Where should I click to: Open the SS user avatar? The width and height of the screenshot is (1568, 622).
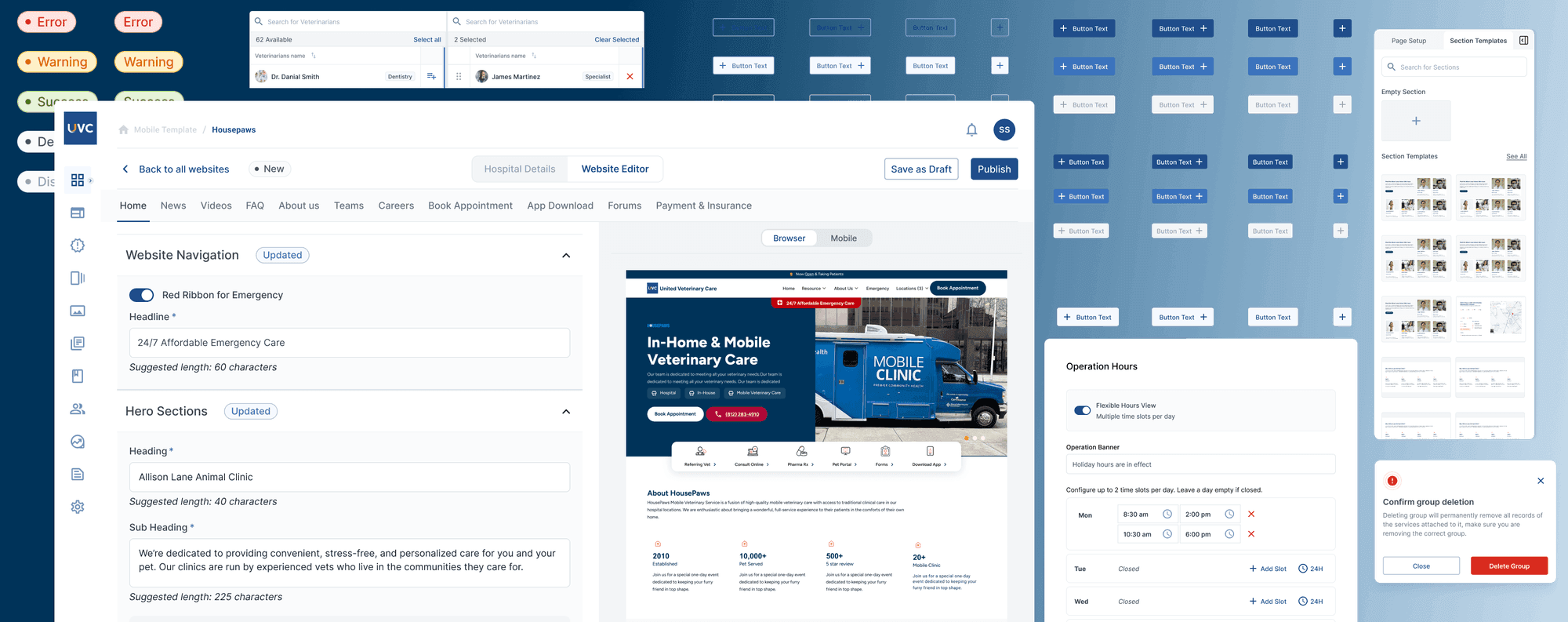1004,130
